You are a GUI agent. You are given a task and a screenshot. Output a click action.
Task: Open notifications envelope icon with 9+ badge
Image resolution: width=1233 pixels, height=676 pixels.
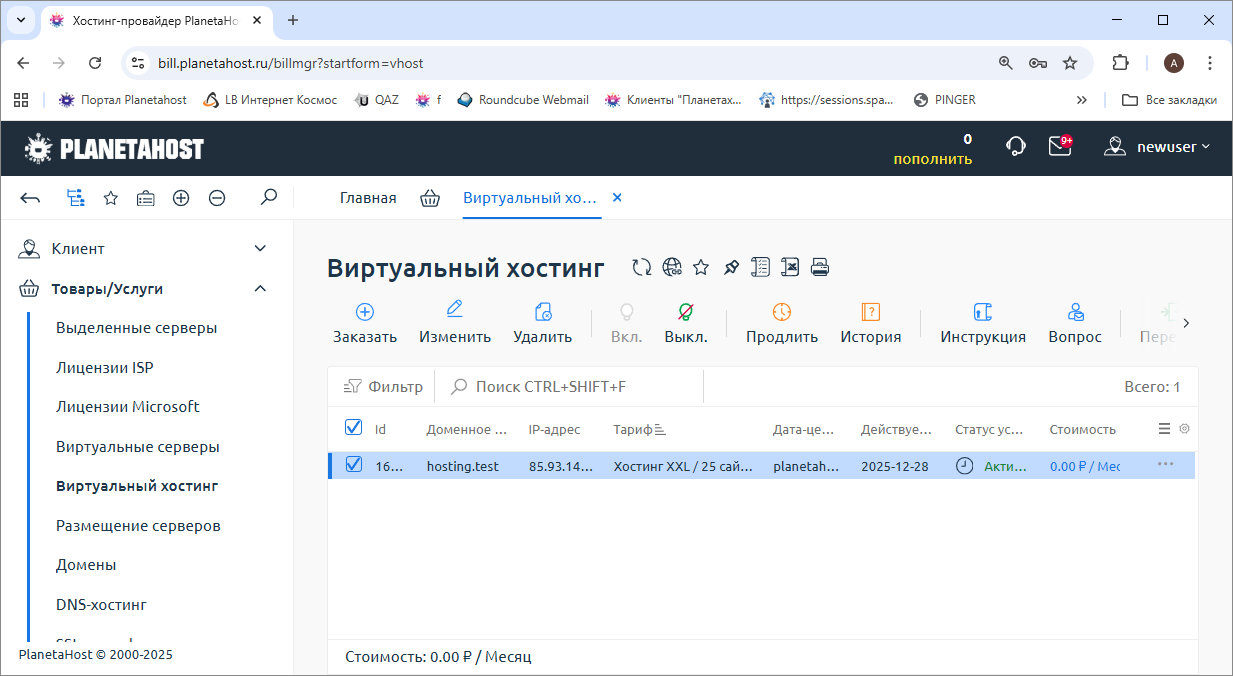click(x=1059, y=147)
